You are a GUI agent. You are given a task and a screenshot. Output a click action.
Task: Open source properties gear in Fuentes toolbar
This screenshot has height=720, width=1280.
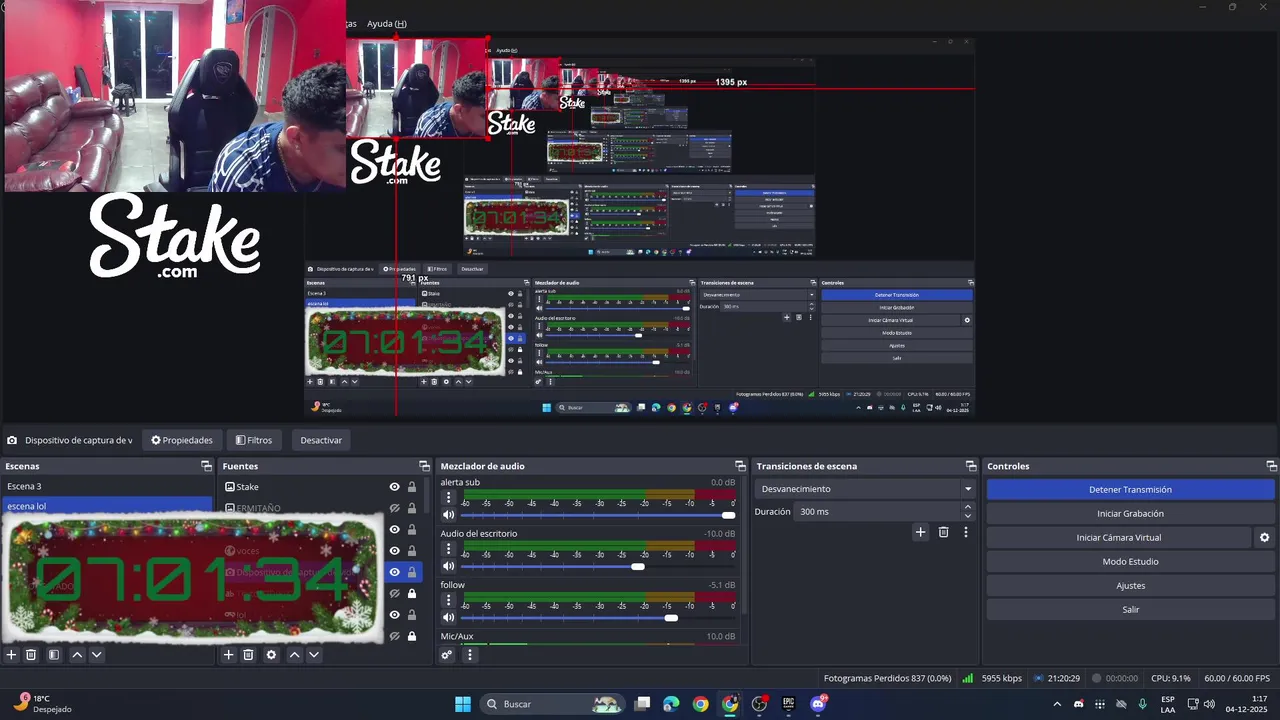click(271, 655)
